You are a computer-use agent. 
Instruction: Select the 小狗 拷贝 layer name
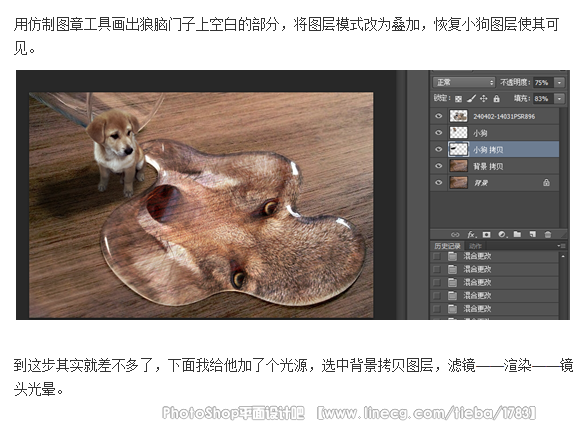488,150
